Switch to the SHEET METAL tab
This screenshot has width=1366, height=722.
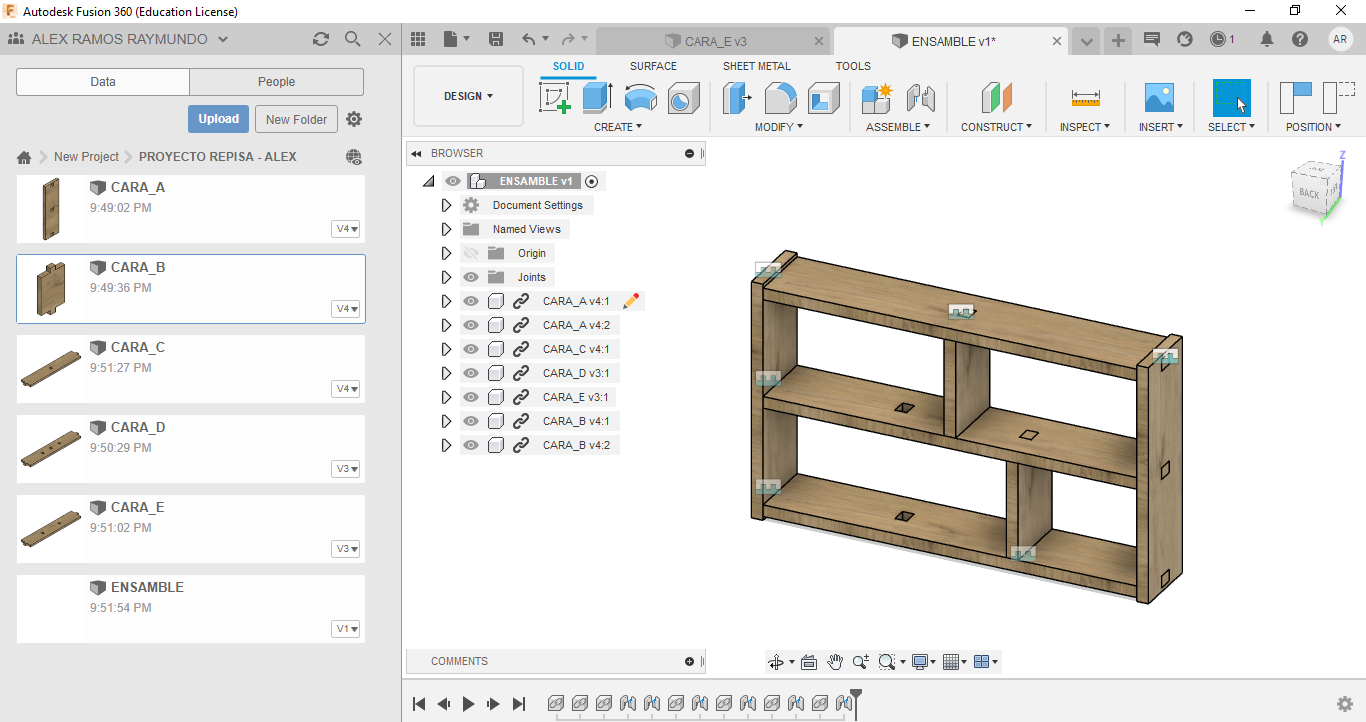pos(756,66)
